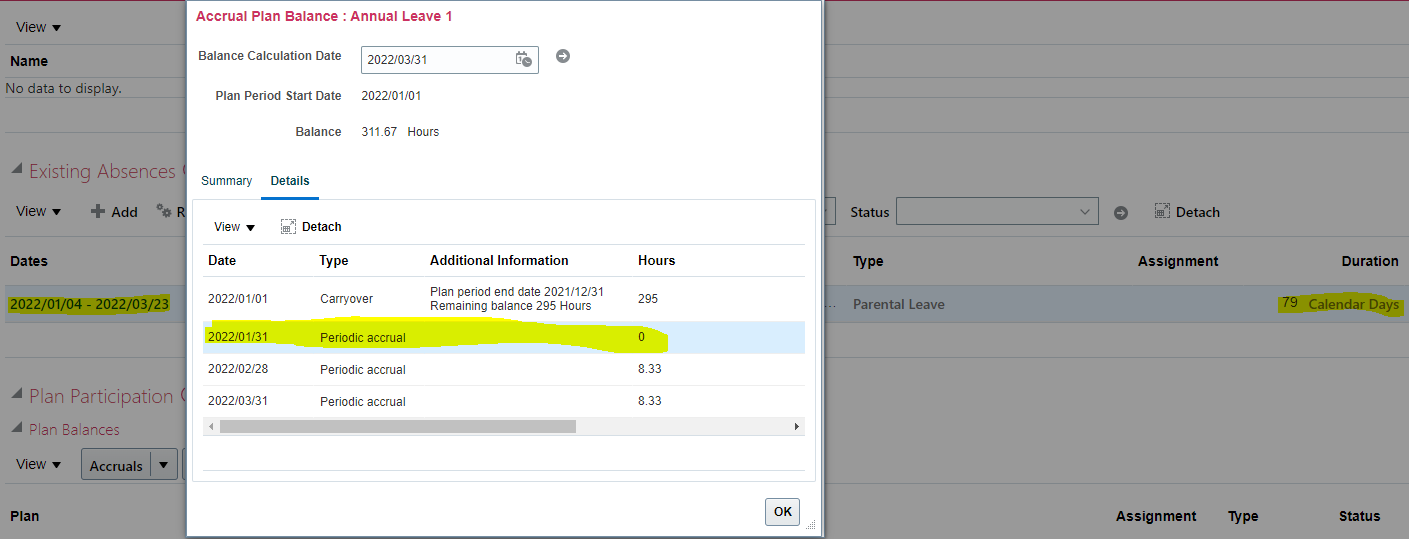The image size is (1409, 539).
Task: Open the Balance Calculation Date calendar picker
Action: click(x=524, y=59)
